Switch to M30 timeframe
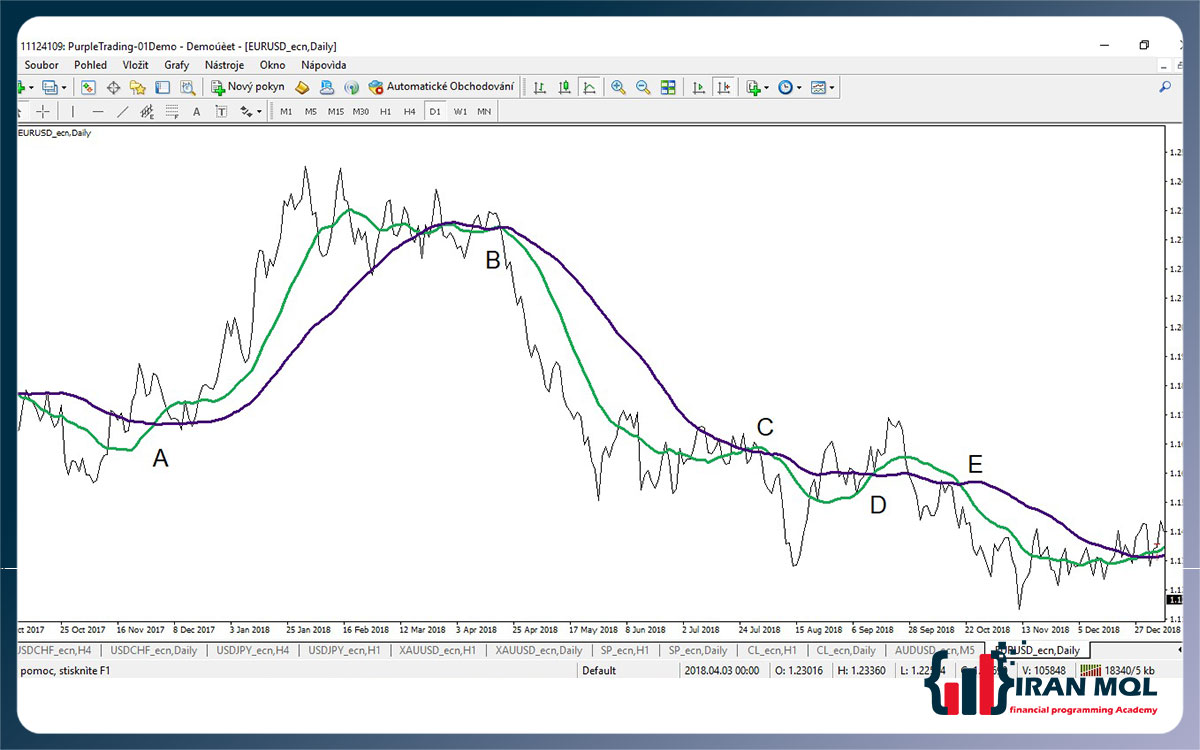The image size is (1200, 750). (361, 111)
